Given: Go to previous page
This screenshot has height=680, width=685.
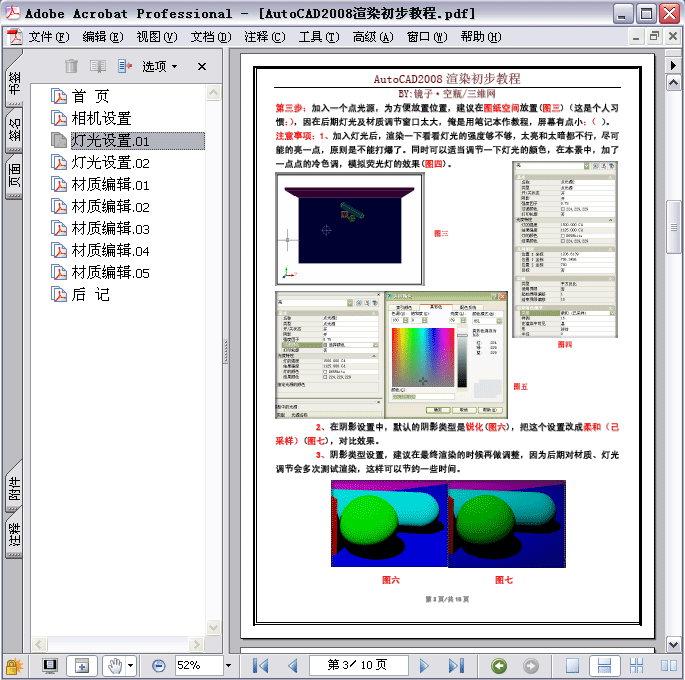Looking at the screenshot, I should [x=293, y=666].
